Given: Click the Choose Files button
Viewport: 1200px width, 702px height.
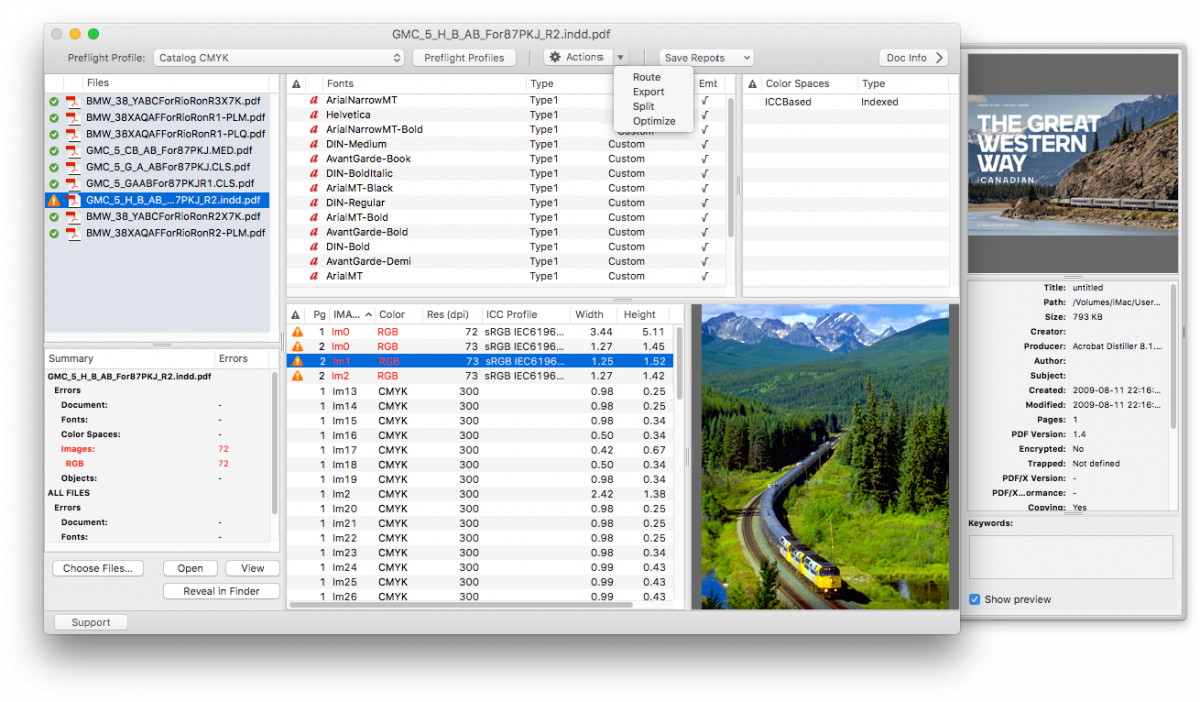Looking at the screenshot, I should (97, 568).
